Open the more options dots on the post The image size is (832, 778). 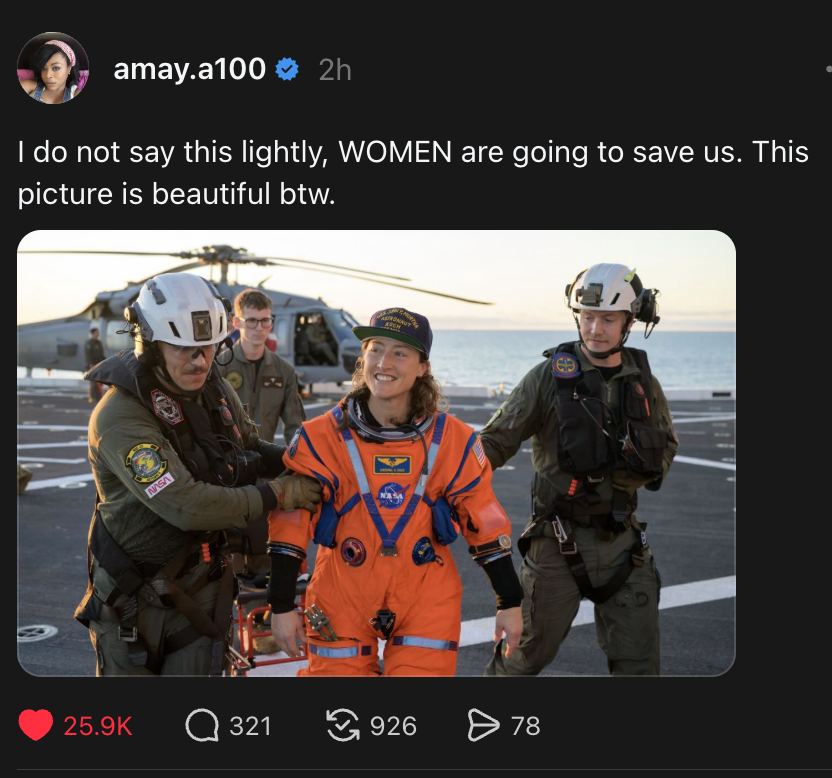click(827, 69)
